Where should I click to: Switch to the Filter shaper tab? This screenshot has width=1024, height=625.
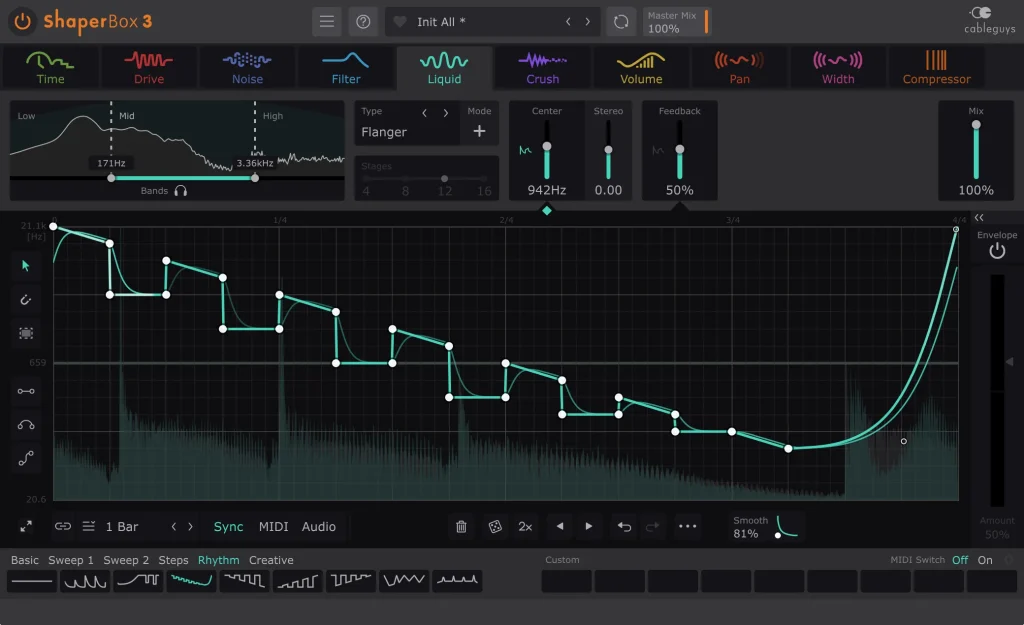pyautogui.click(x=346, y=68)
